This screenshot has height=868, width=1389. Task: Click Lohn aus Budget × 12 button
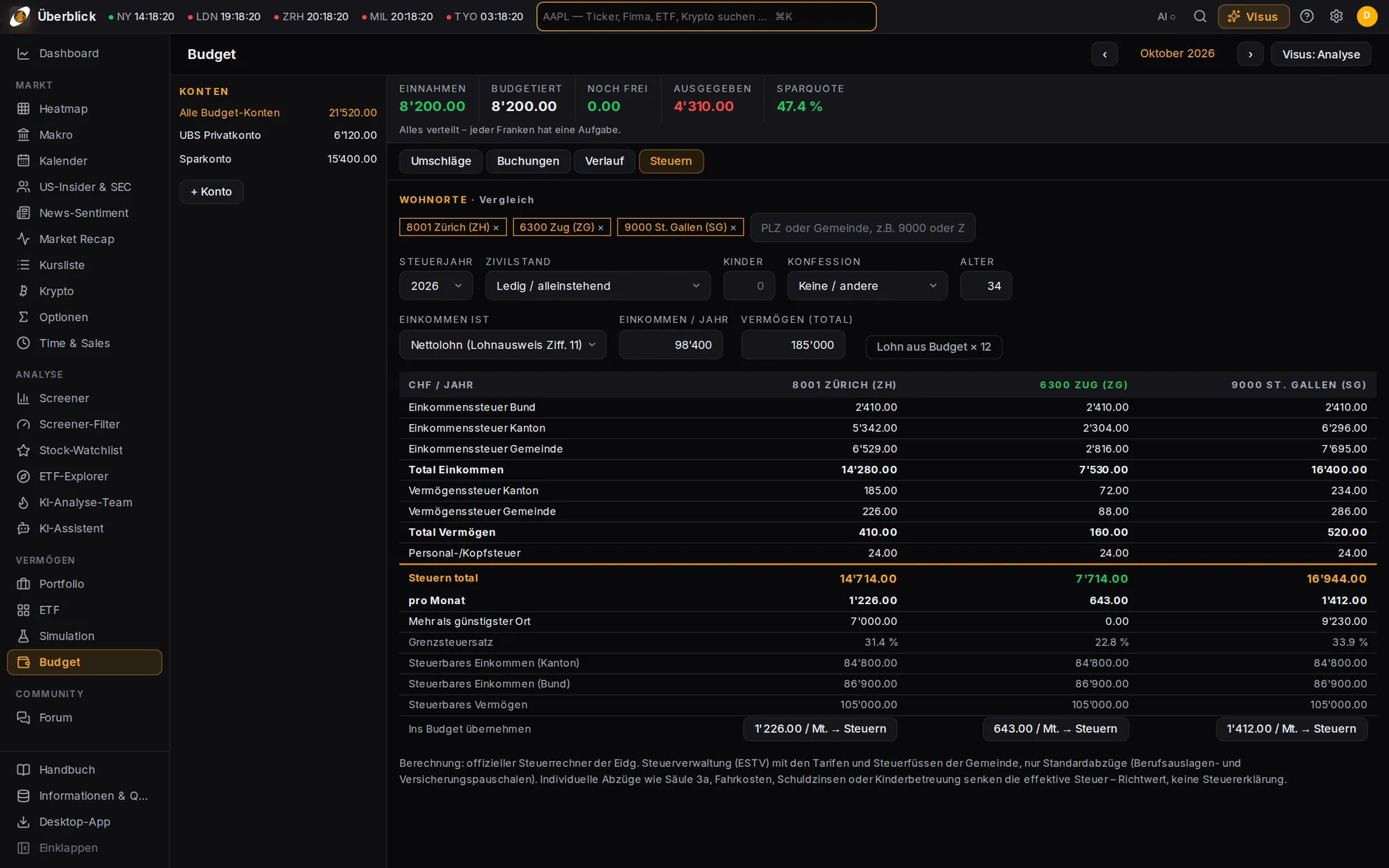[x=933, y=347]
